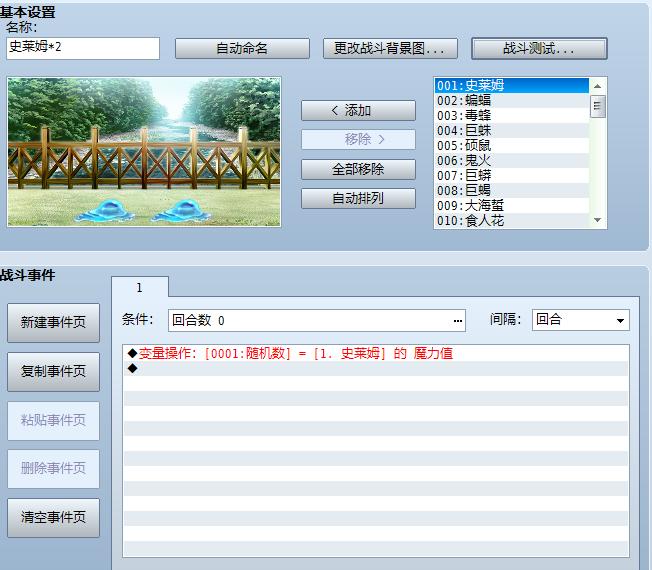The image size is (652, 570).
Task: Click 删除事件页 button
Action: click(53, 469)
